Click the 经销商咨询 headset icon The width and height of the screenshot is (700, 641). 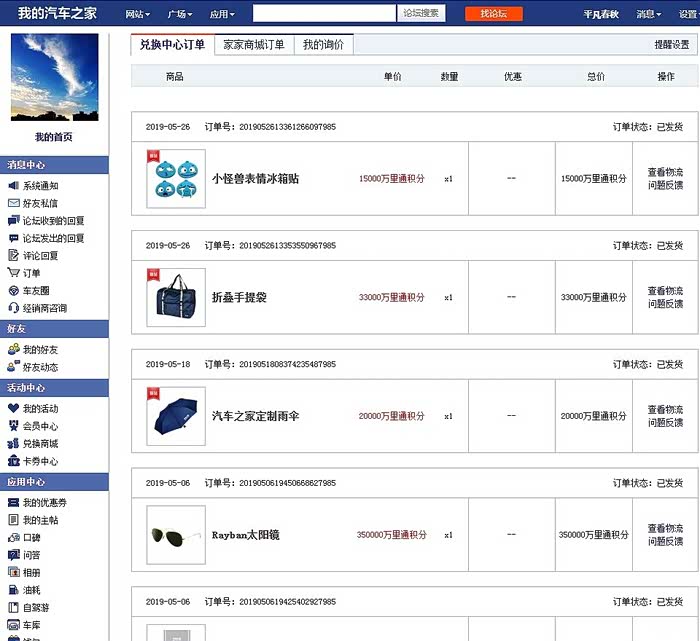(14, 308)
